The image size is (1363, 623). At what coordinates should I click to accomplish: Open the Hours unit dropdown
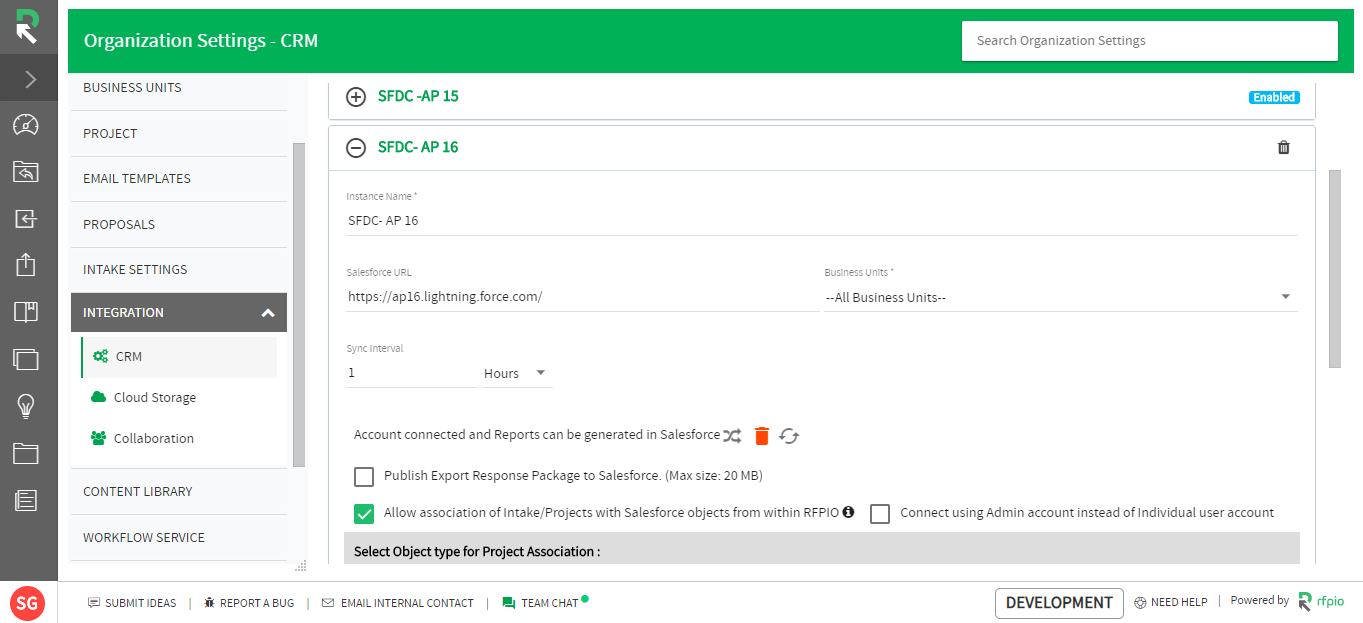pyautogui.click(x=517, y=373)
